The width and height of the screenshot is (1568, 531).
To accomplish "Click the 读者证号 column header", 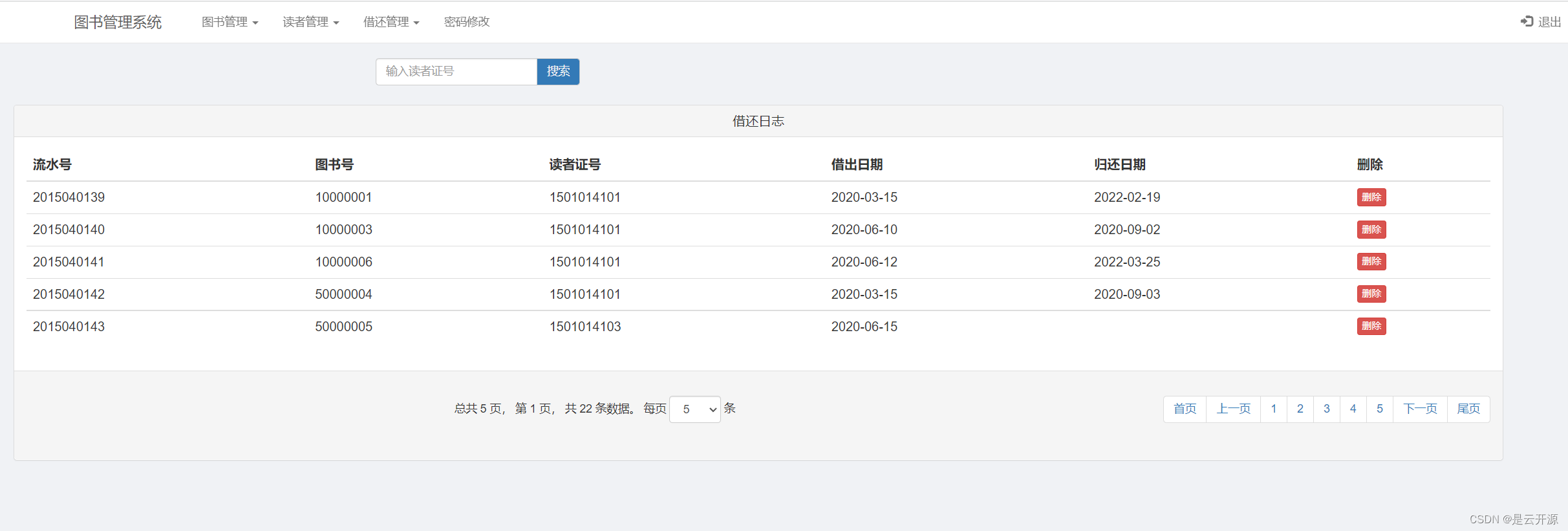I will tap(575, 165).
